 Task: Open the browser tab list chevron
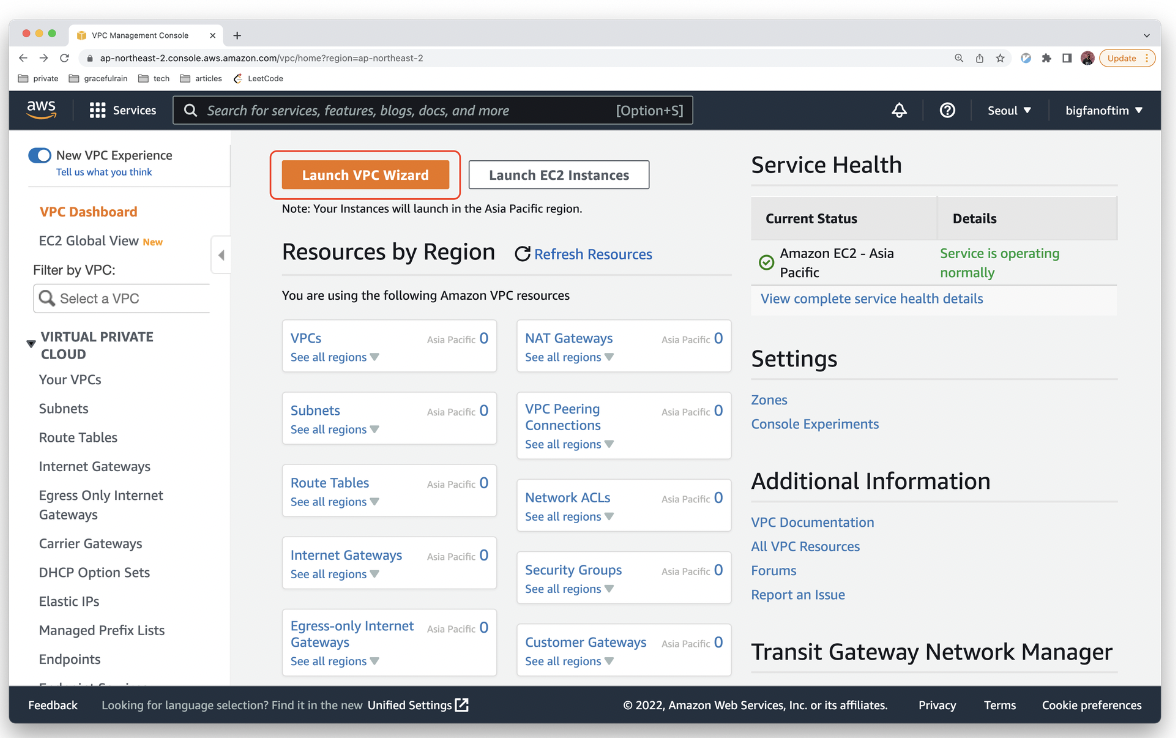(x=1146, y=35)
